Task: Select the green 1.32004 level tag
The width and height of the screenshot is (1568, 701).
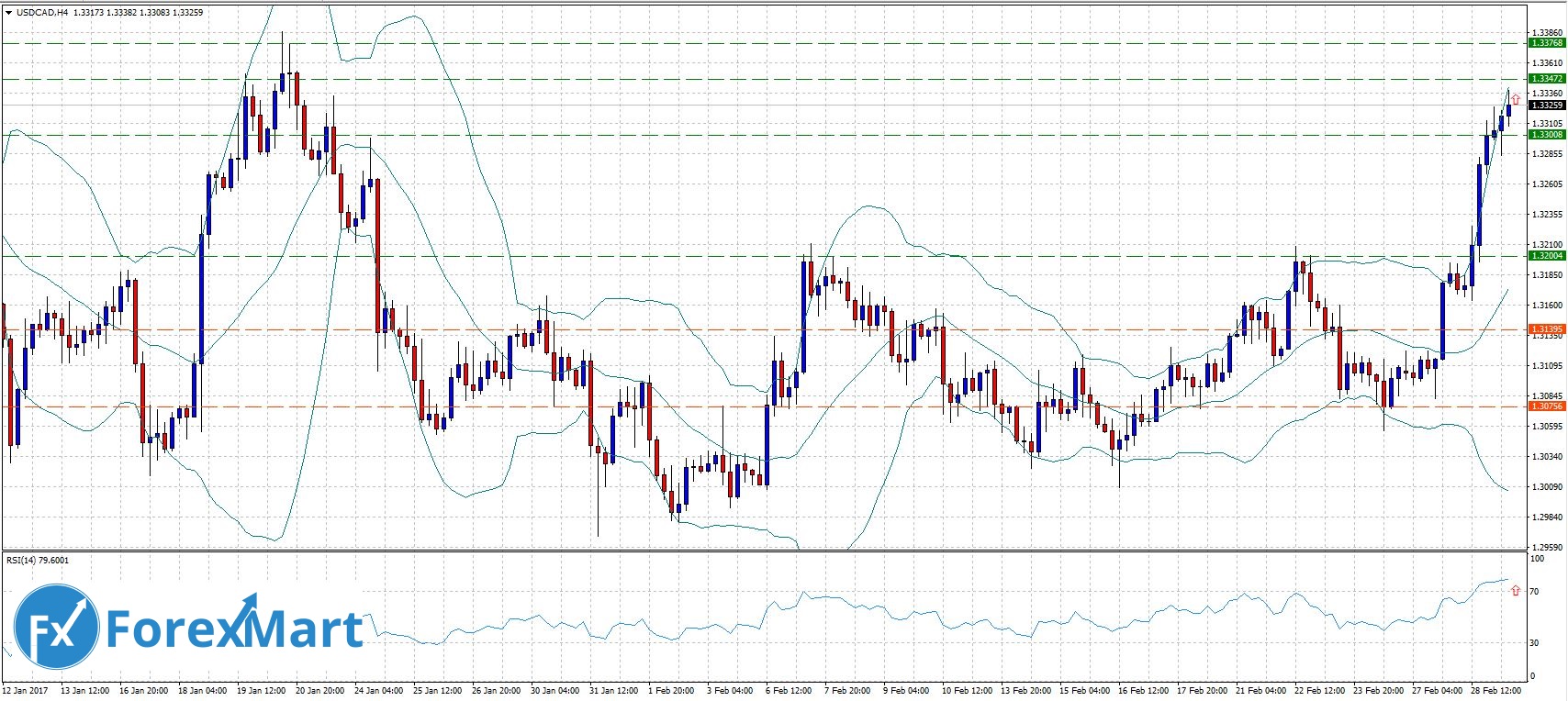Action: pos(1547,256)
